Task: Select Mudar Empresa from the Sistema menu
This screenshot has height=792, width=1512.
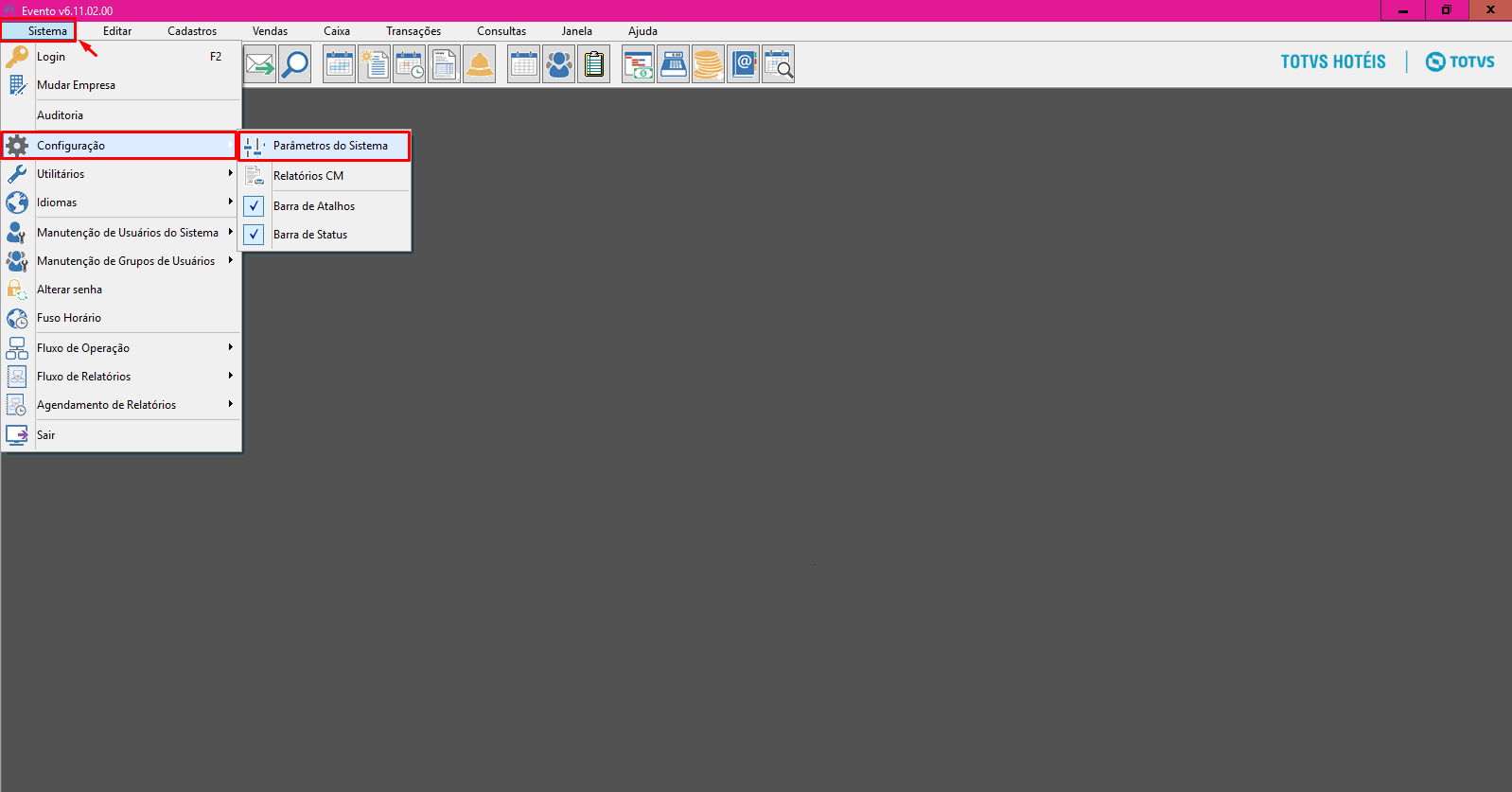Action: (x=121, y=85)
